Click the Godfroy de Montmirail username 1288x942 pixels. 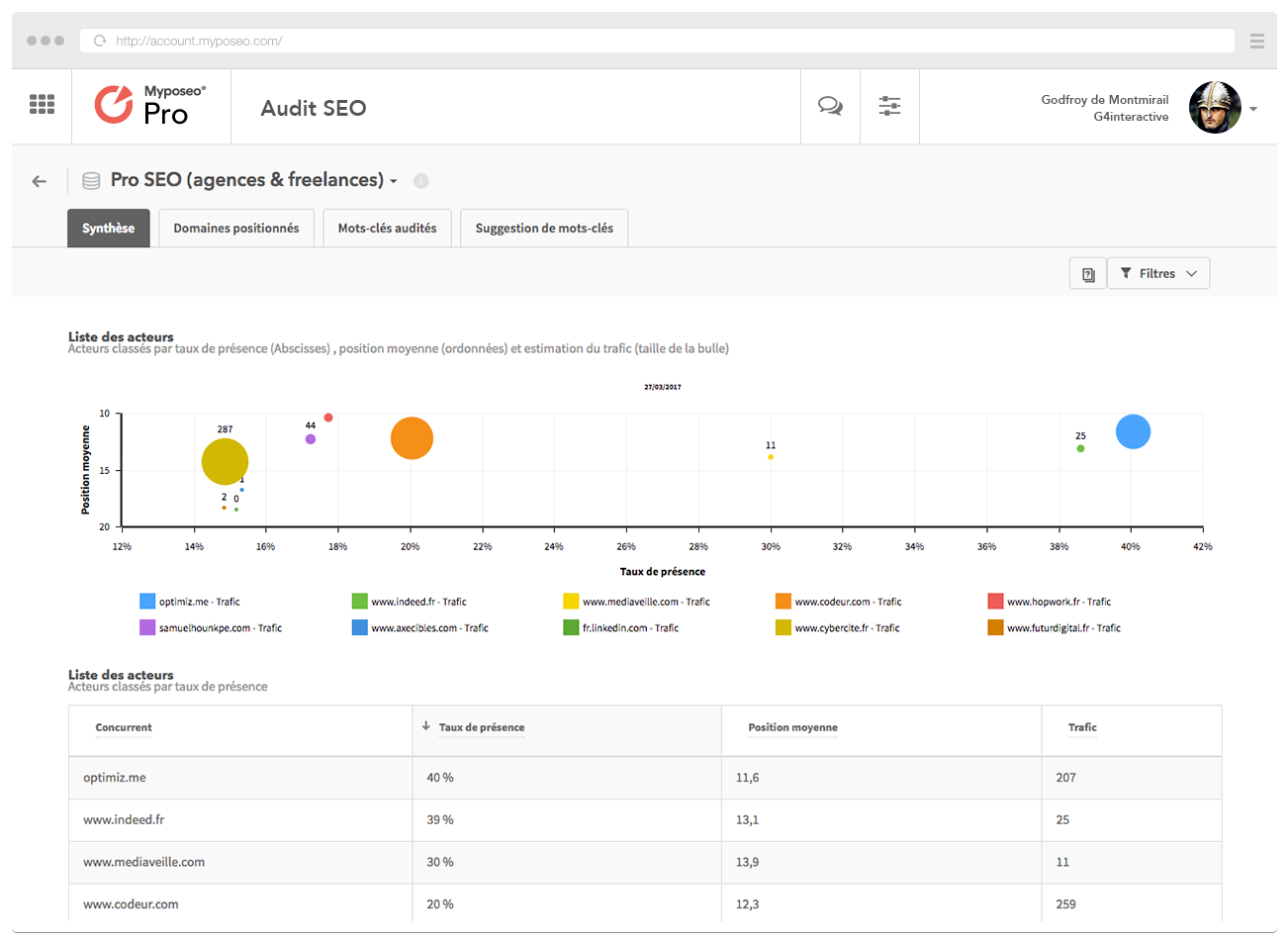(x=1105, y=100)
